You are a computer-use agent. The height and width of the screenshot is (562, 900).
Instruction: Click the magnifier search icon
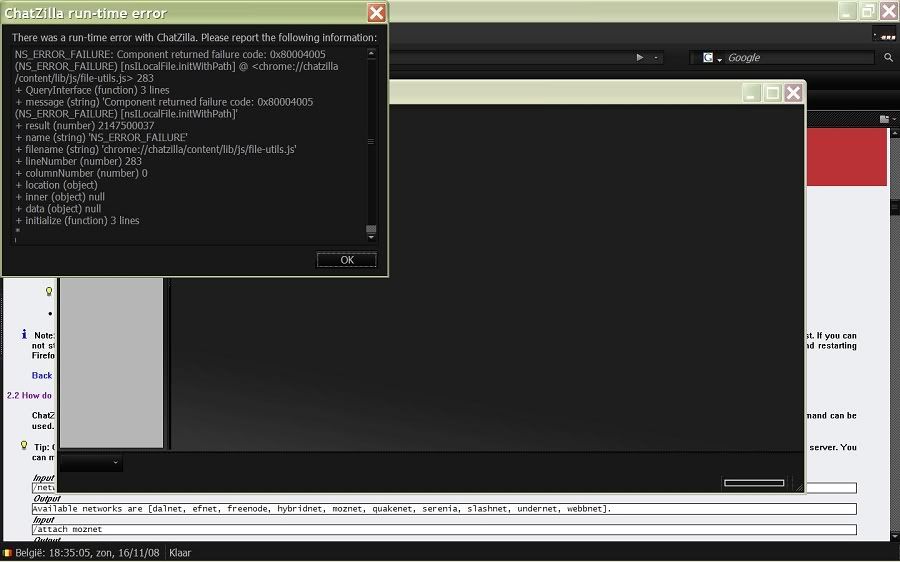(888, 57)
